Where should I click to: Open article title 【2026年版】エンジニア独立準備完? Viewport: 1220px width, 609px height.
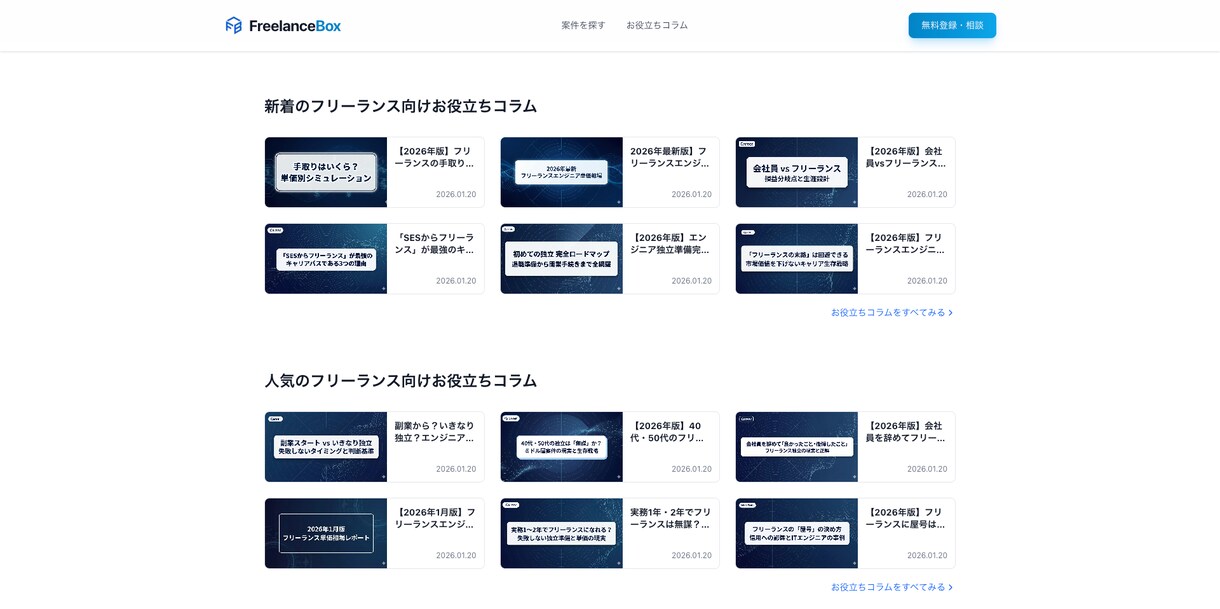click(670, 244)
